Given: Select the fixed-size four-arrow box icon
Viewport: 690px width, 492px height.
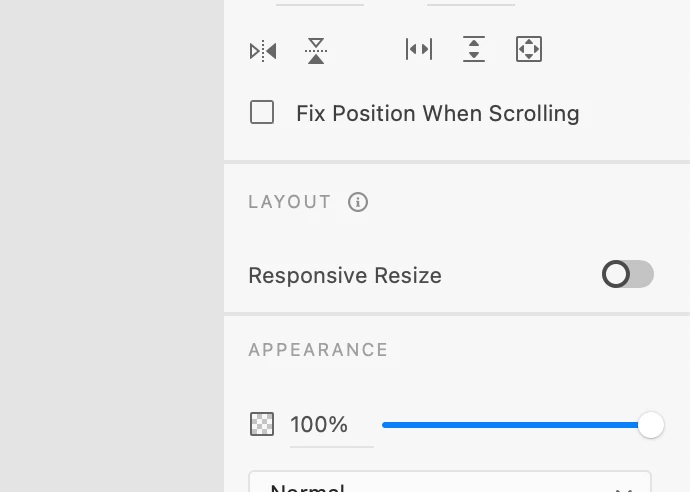Looking at the screenshot, I should point(529,49).
